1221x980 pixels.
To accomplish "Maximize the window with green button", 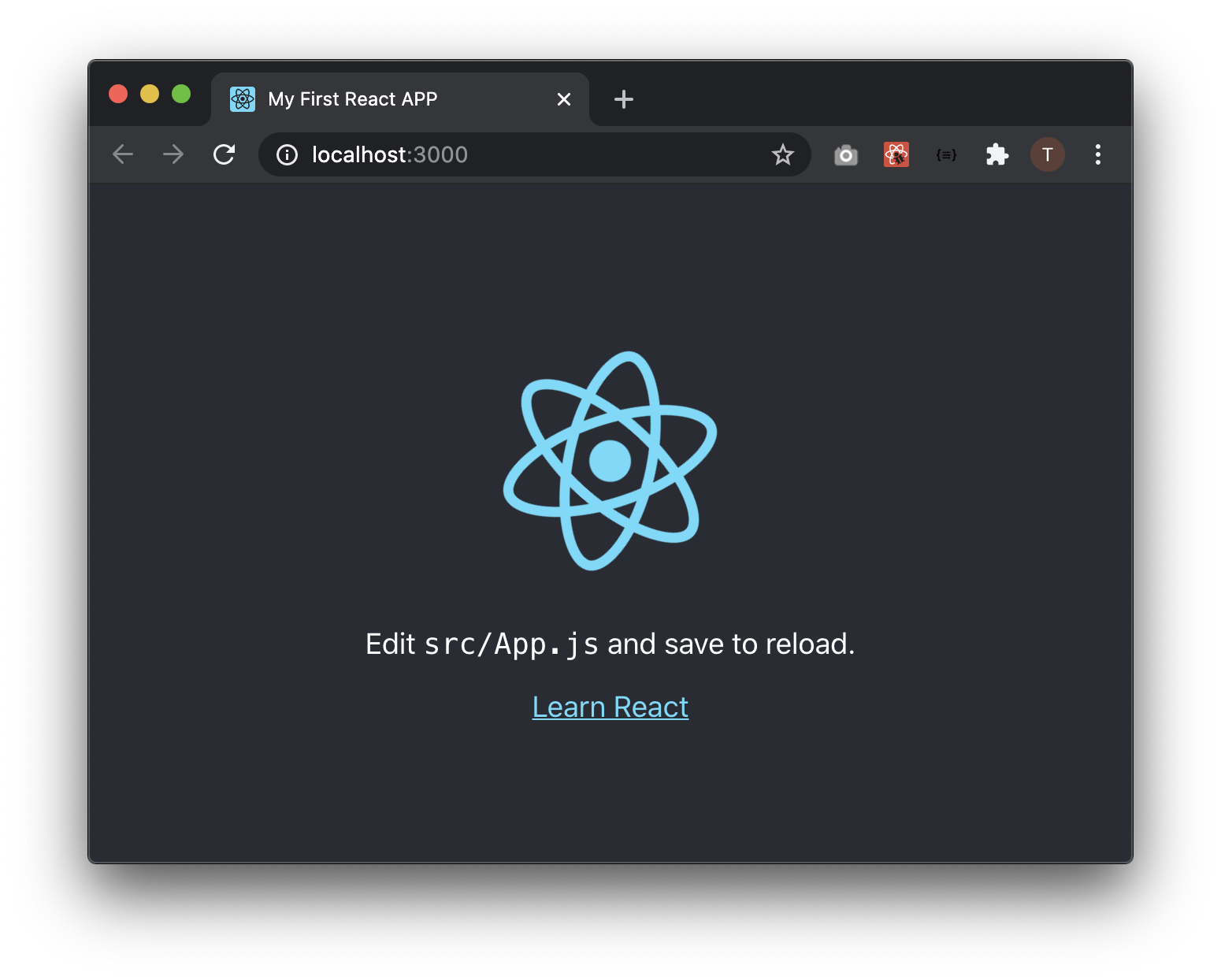I will coord(181,94).
